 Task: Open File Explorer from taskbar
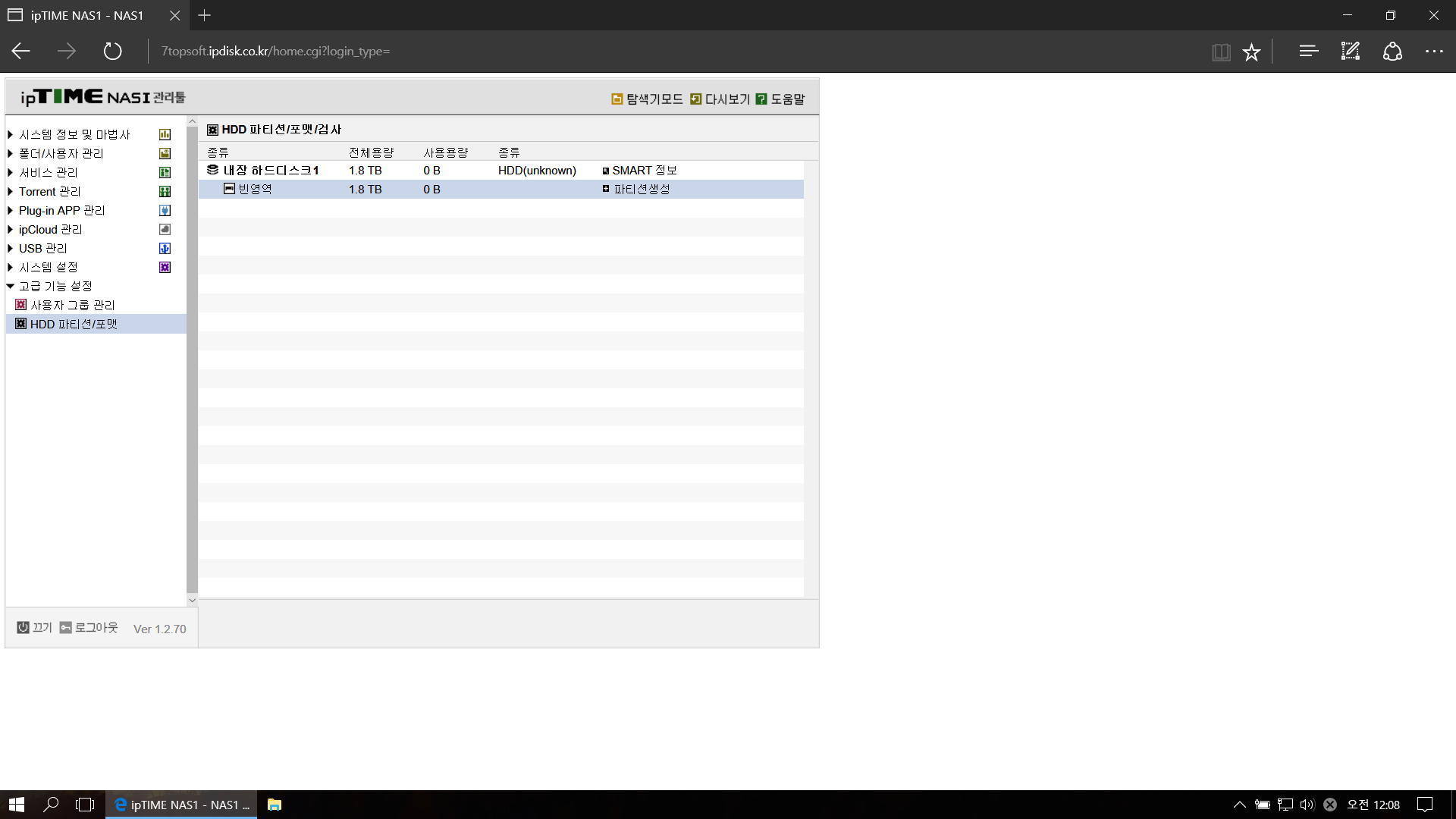[x=275, y=805]
